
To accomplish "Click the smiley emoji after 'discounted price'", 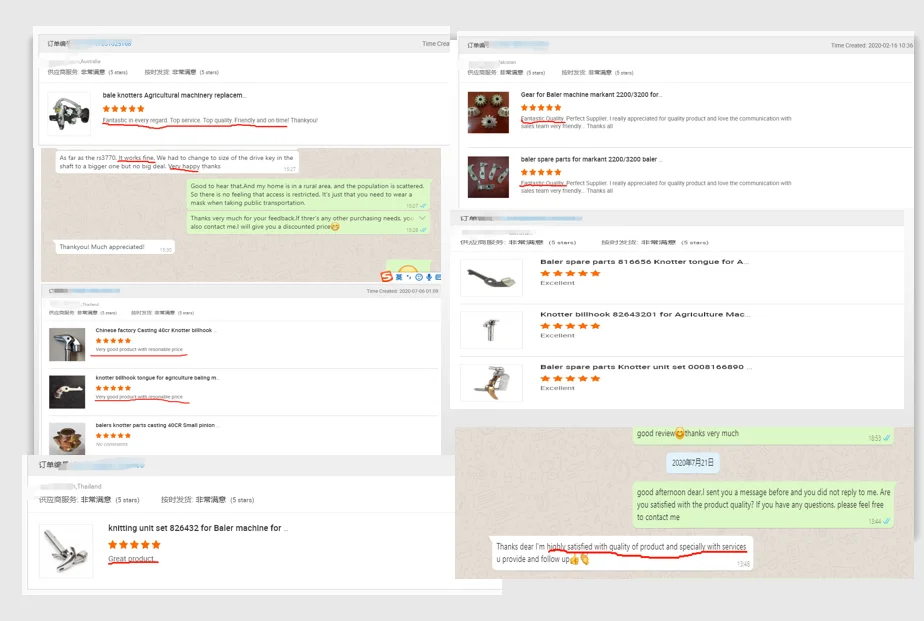I will 335,227.
